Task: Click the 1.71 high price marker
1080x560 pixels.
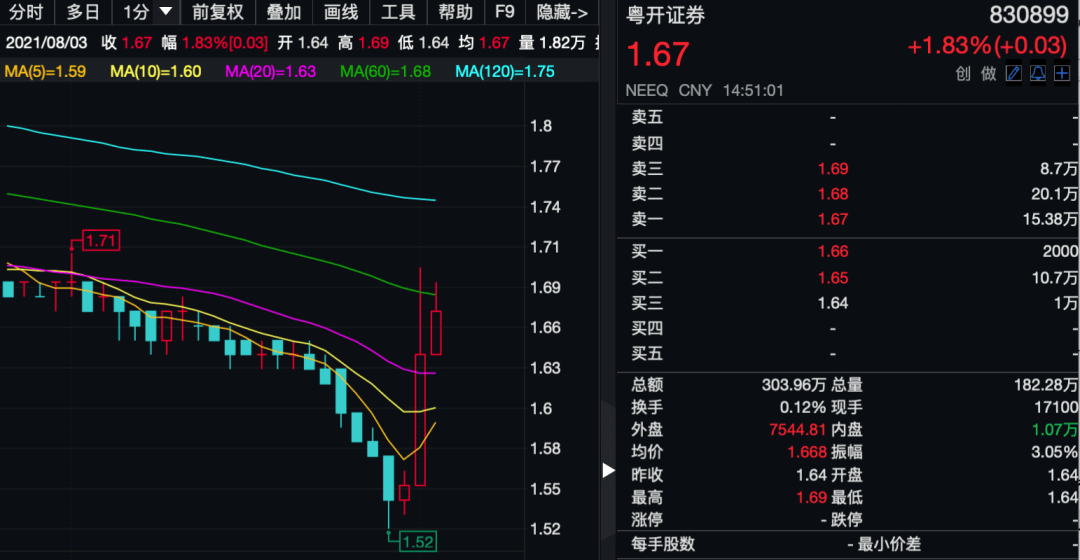Action: pyautogui.click(x=101, y=240)
